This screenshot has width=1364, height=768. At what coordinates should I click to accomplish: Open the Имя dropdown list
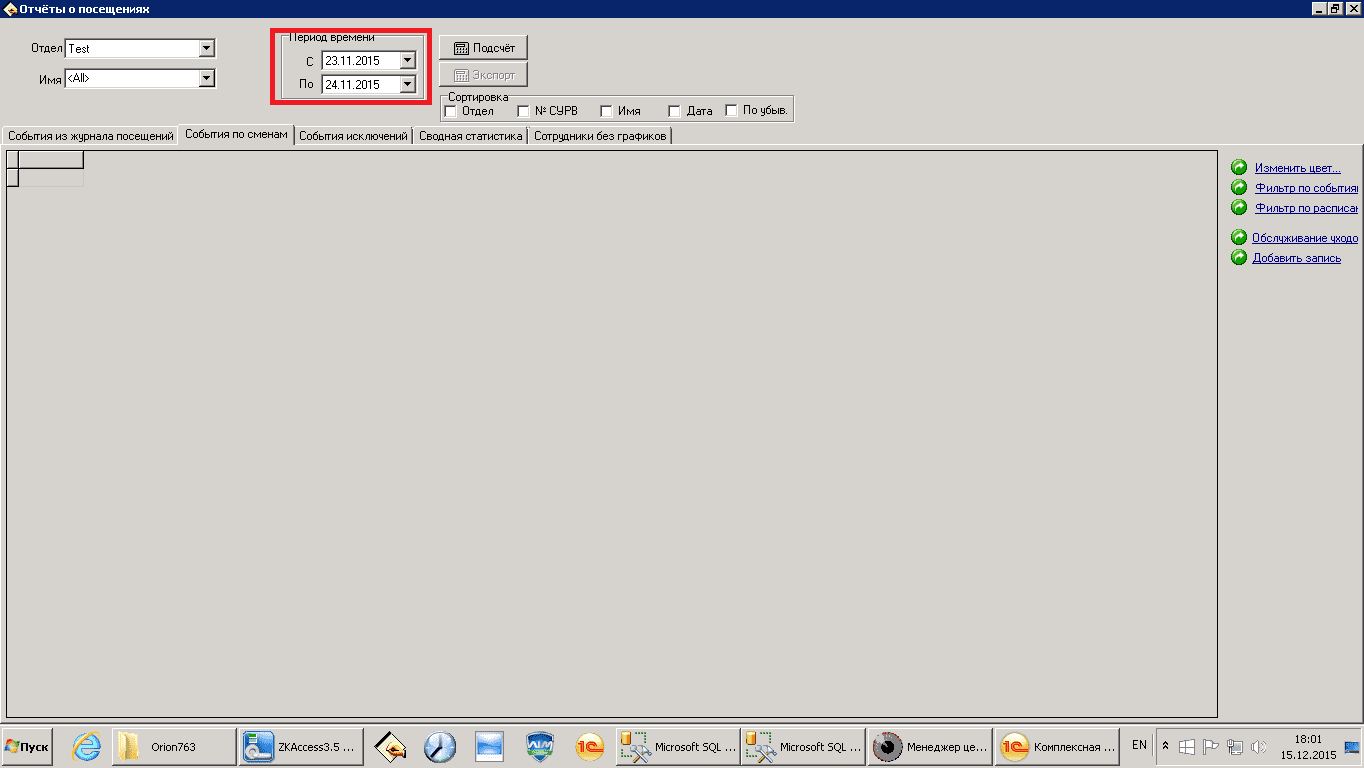(206, 78)
